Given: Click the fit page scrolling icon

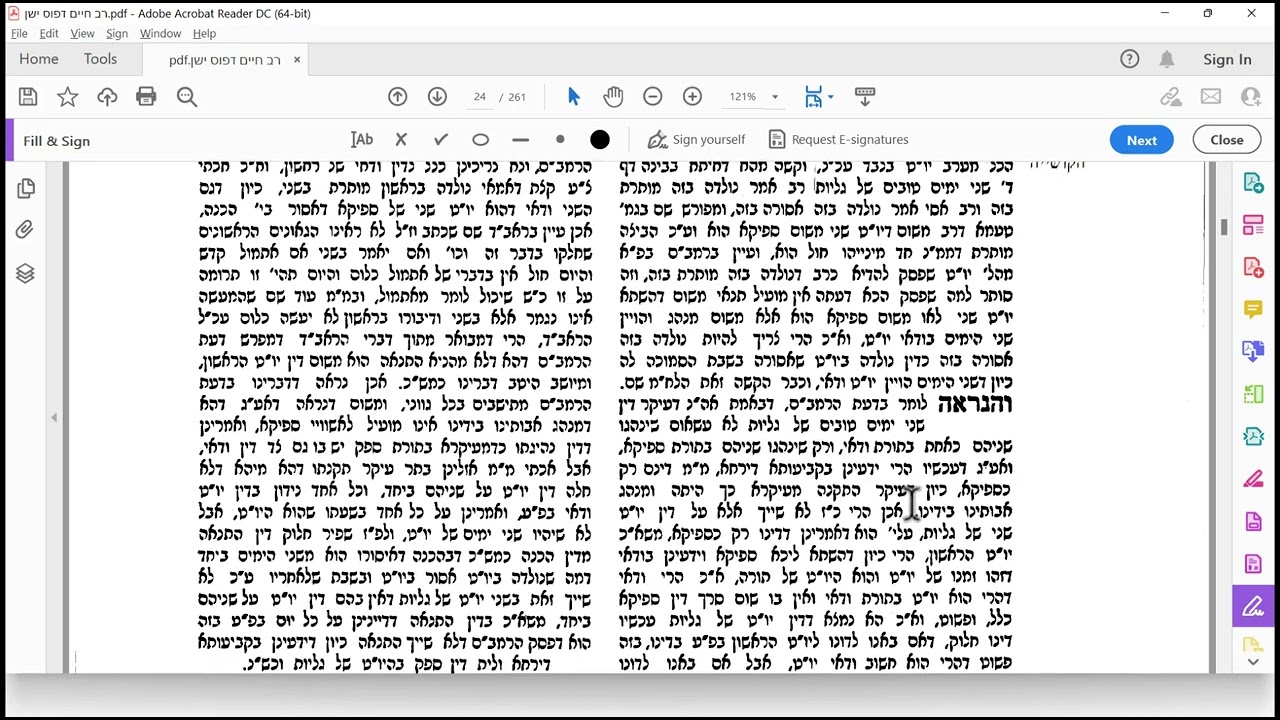Looking at the screenshot, I should point(814,97).
